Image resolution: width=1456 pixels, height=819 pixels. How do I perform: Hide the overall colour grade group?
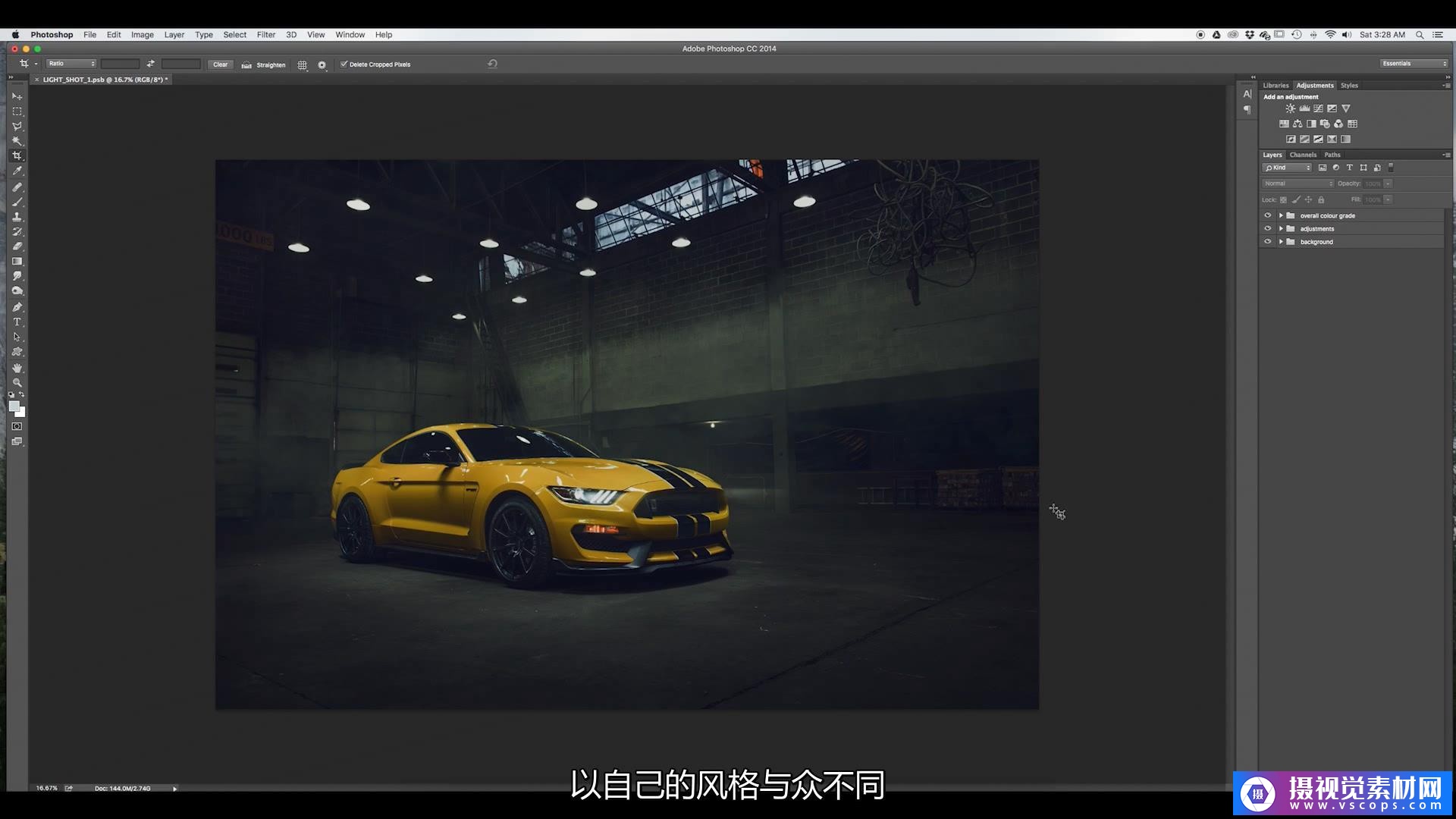point(1267,215)
